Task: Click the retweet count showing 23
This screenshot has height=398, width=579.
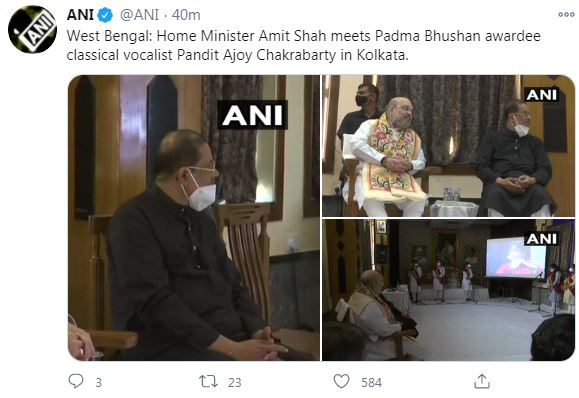Action: pos(234,382)
